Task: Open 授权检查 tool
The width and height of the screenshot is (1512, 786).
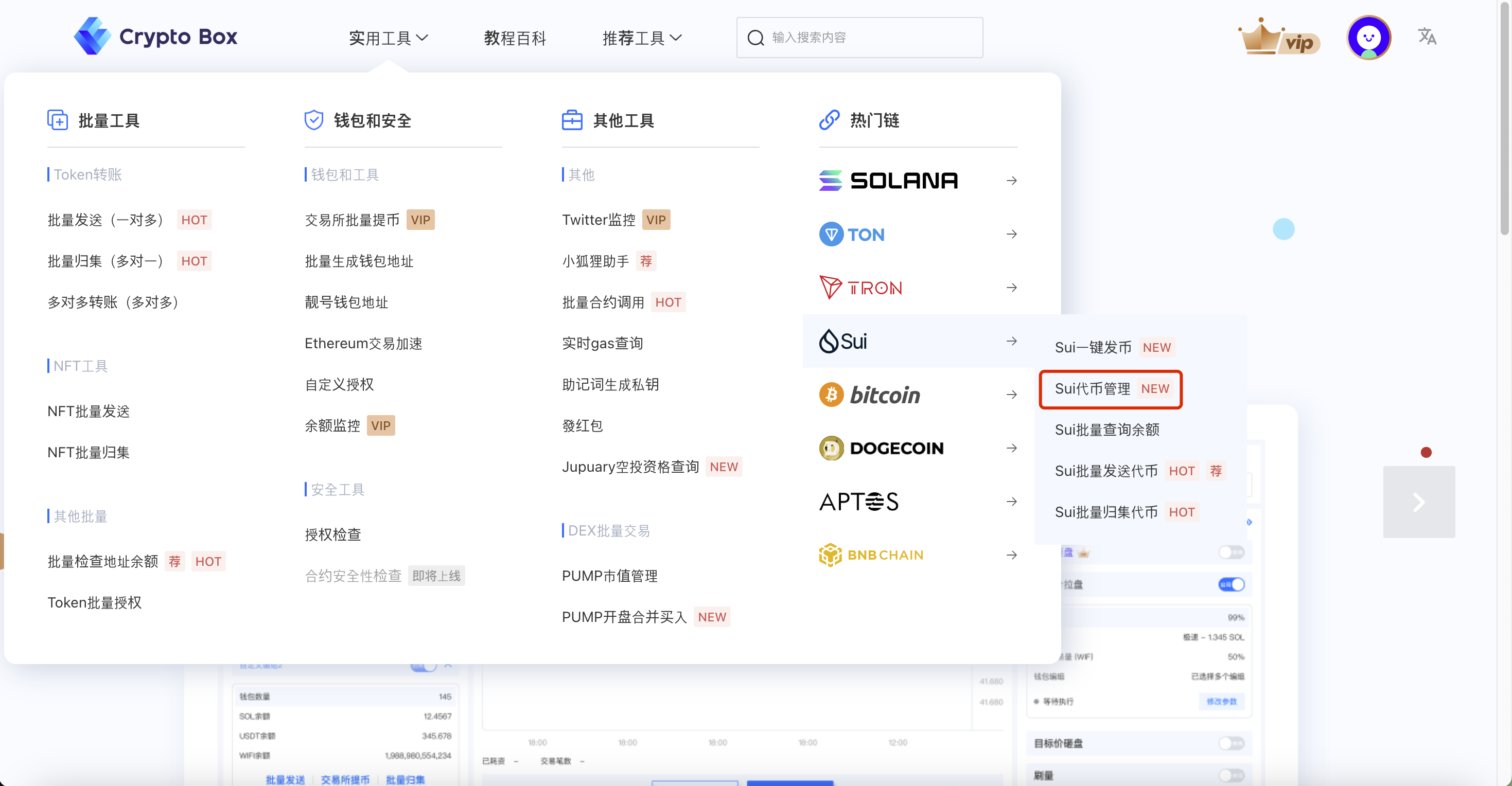Action: [x=332, y=534]
